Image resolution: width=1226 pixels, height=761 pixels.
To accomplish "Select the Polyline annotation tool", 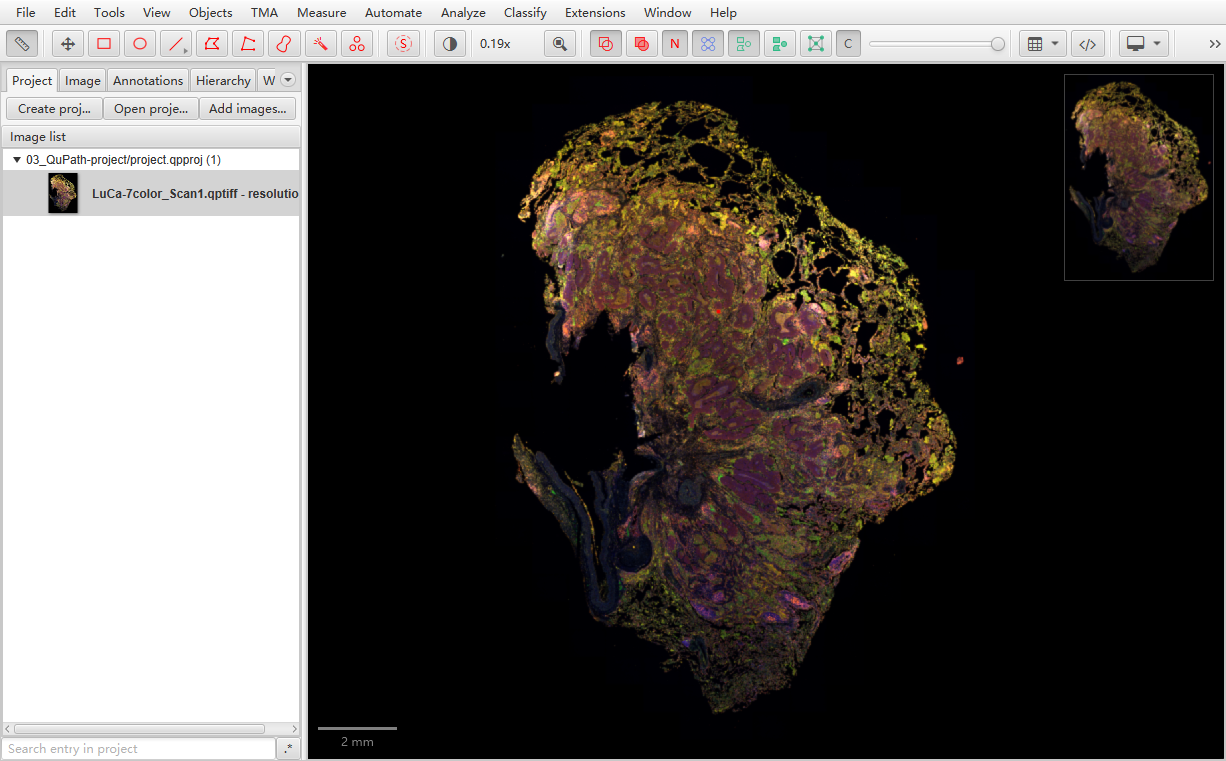I will click(x=248, y=44).
